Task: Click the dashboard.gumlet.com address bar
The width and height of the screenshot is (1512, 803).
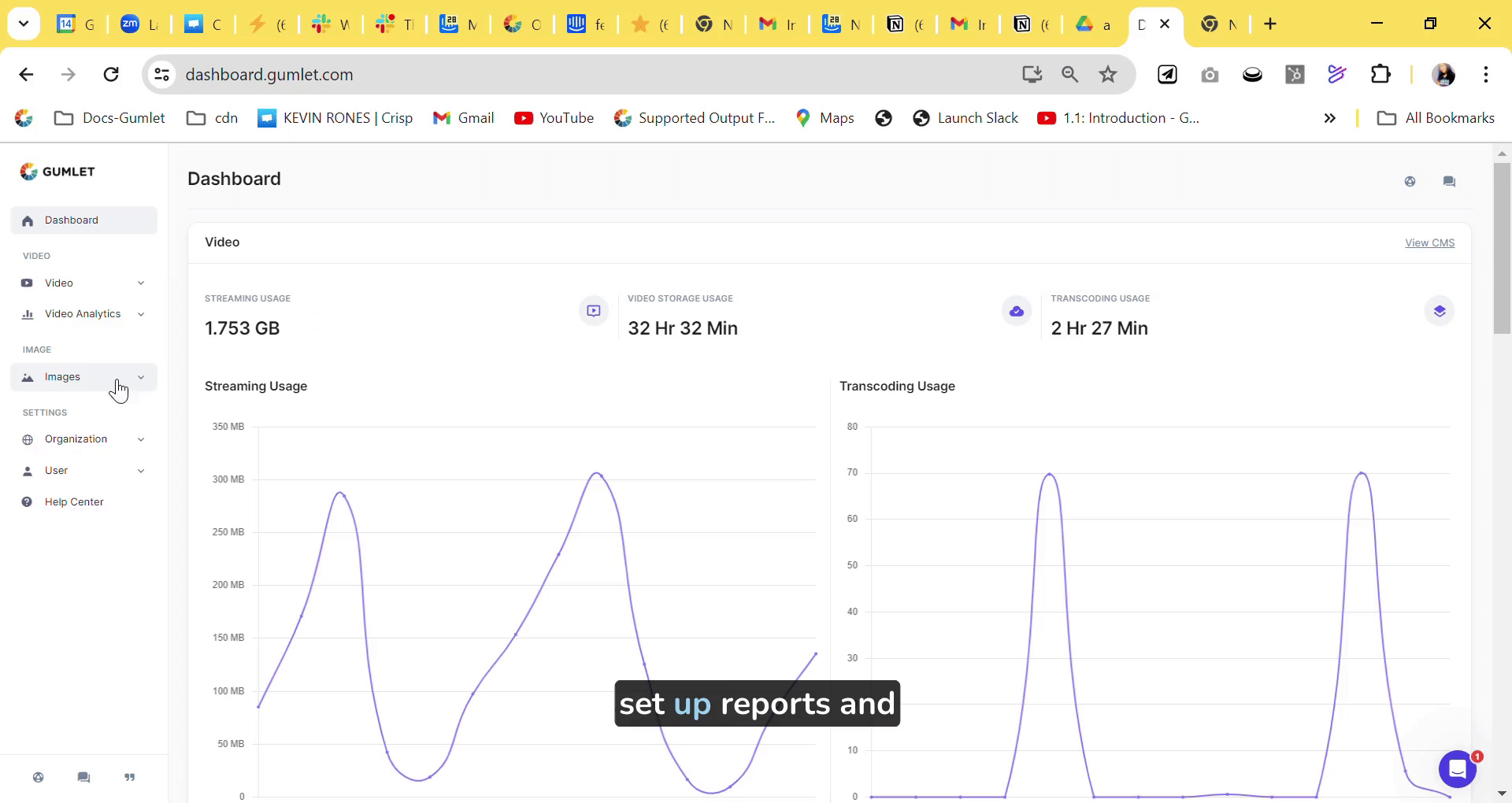Action: click(551, 75)
